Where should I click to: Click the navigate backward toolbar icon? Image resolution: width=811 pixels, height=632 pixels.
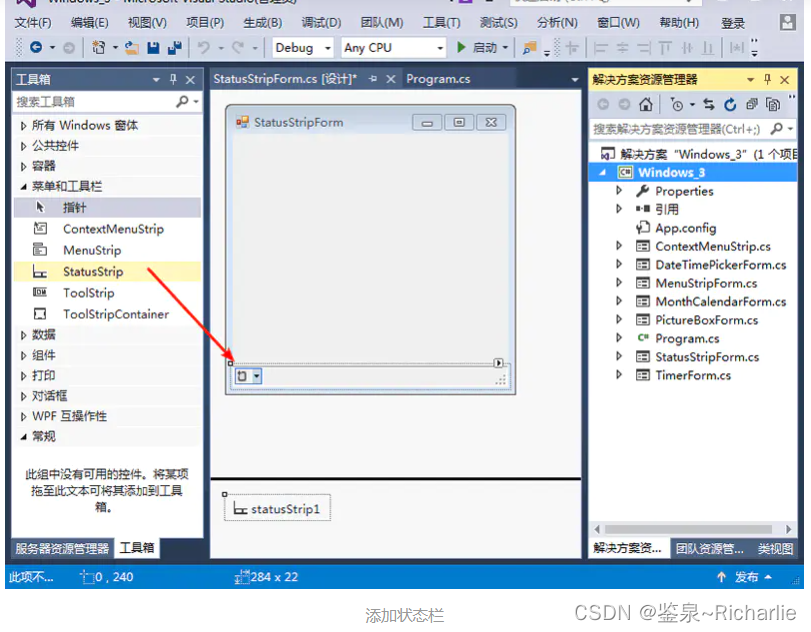[x=36, y=48]
